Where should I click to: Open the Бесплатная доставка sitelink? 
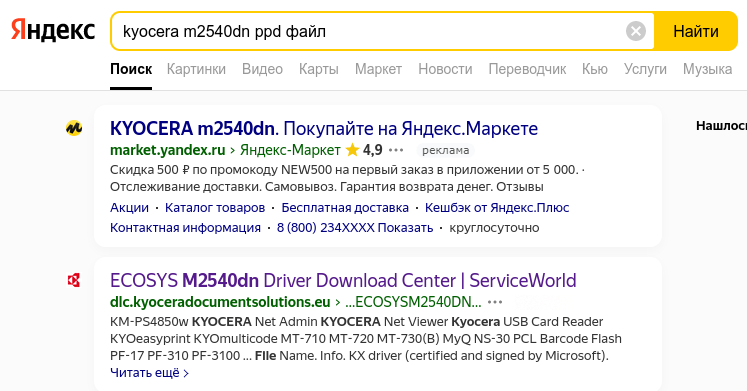345,208
